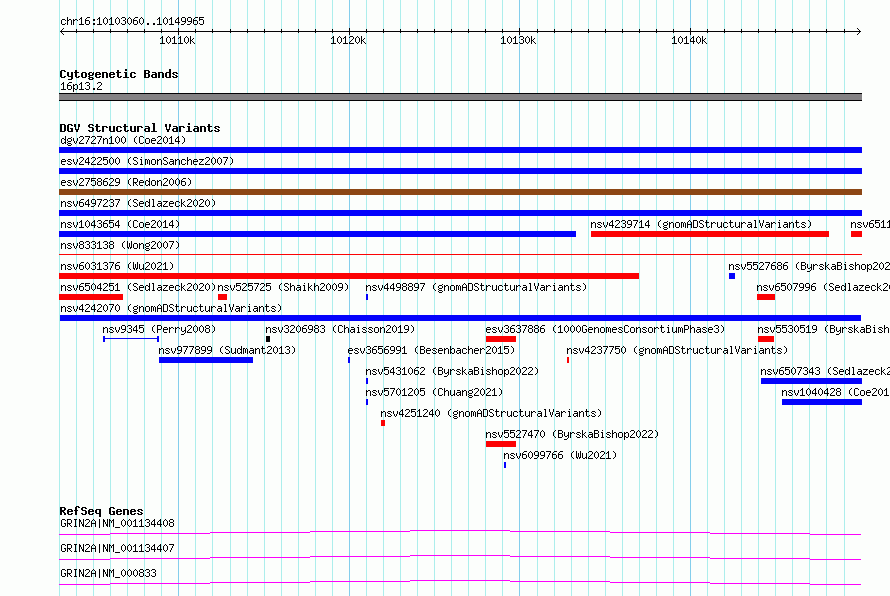The width and height of the screenshot is (890, 596).
Task: Select the esv2422500 (SimonSanchez2007) label
Action: tap(147, 161)
